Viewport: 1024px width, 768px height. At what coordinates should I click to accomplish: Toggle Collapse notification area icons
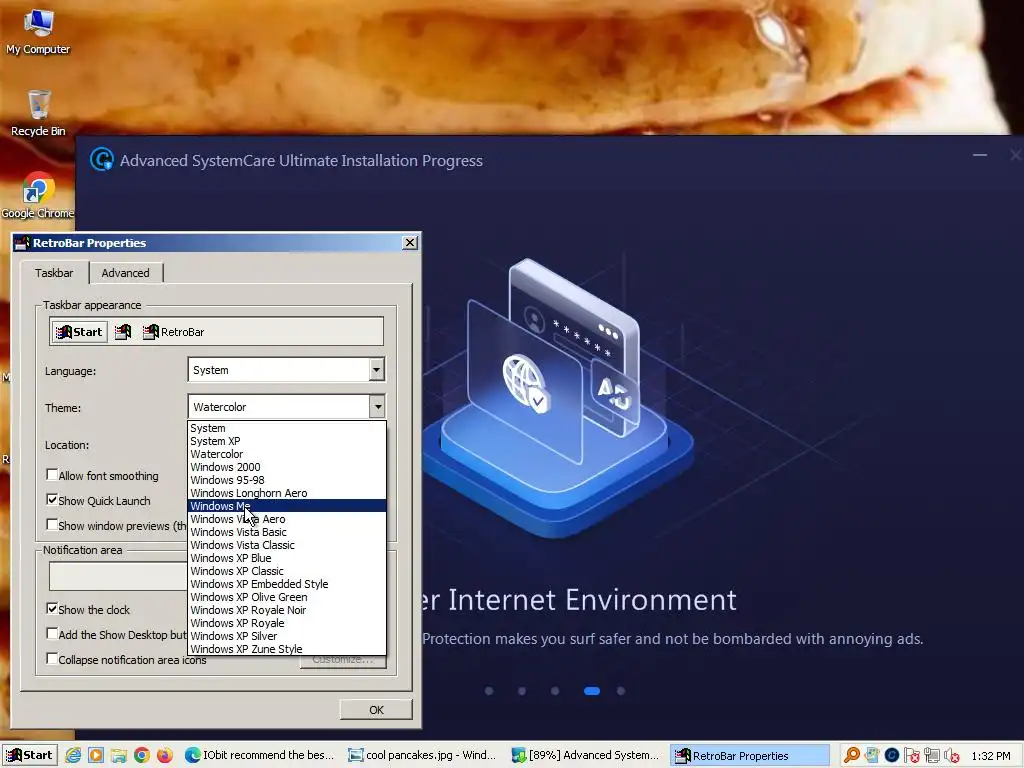52,658
